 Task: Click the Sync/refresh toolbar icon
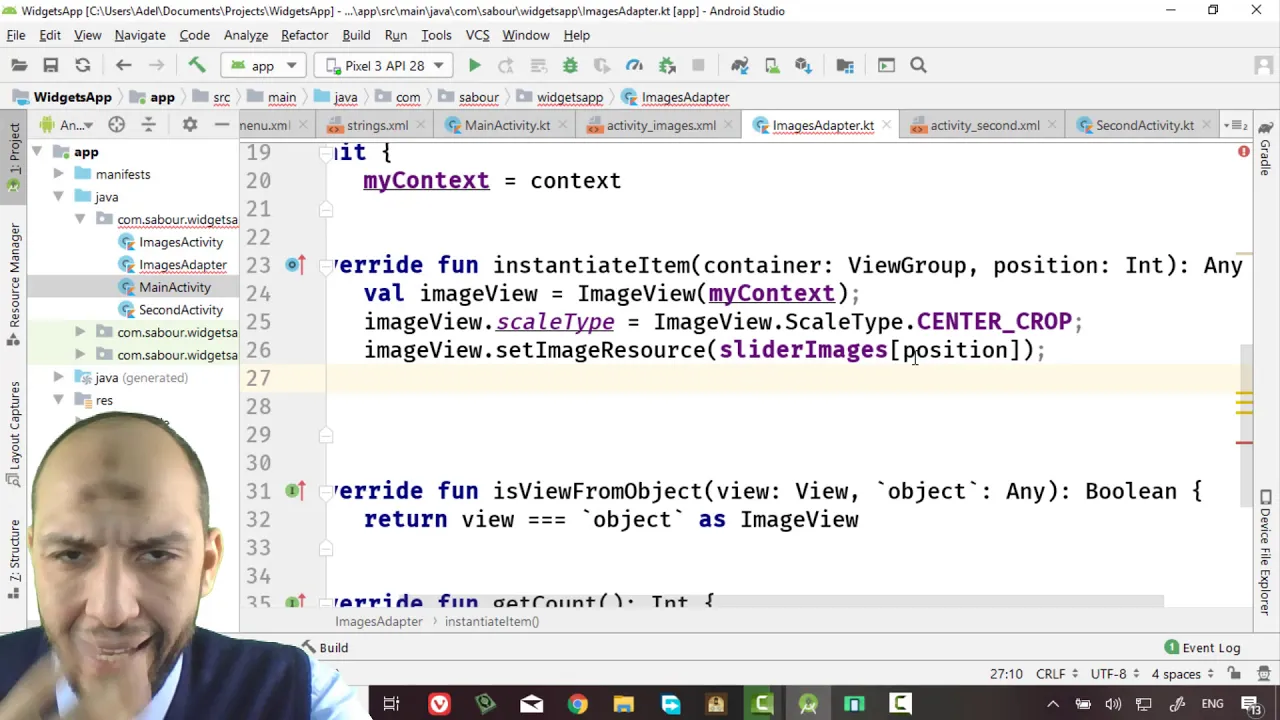click(83, 66)
